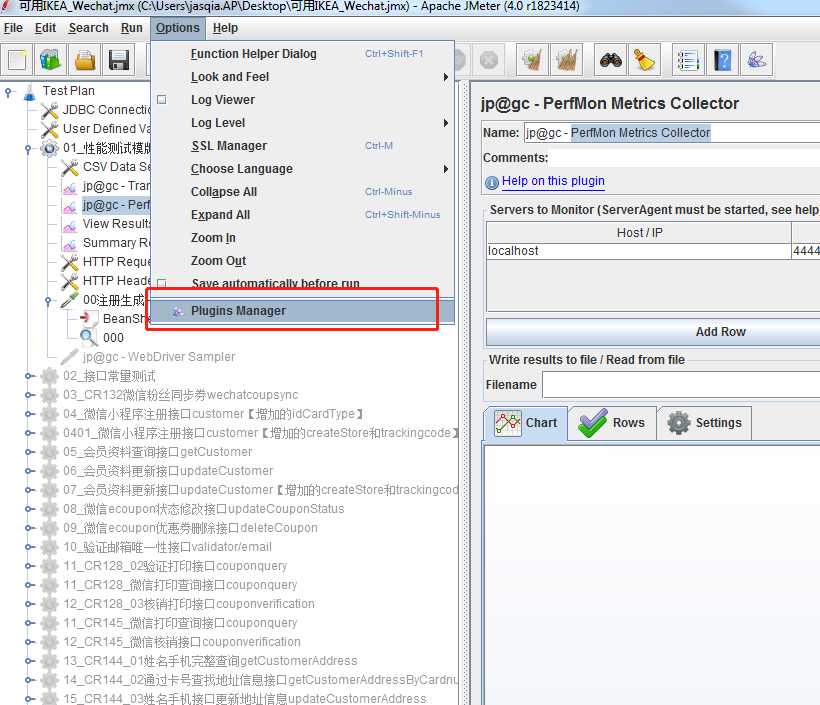The height and width of the screenshot is (705, 820).
Task: Toggle the Log Viewer checkbox
Action: 162,99
